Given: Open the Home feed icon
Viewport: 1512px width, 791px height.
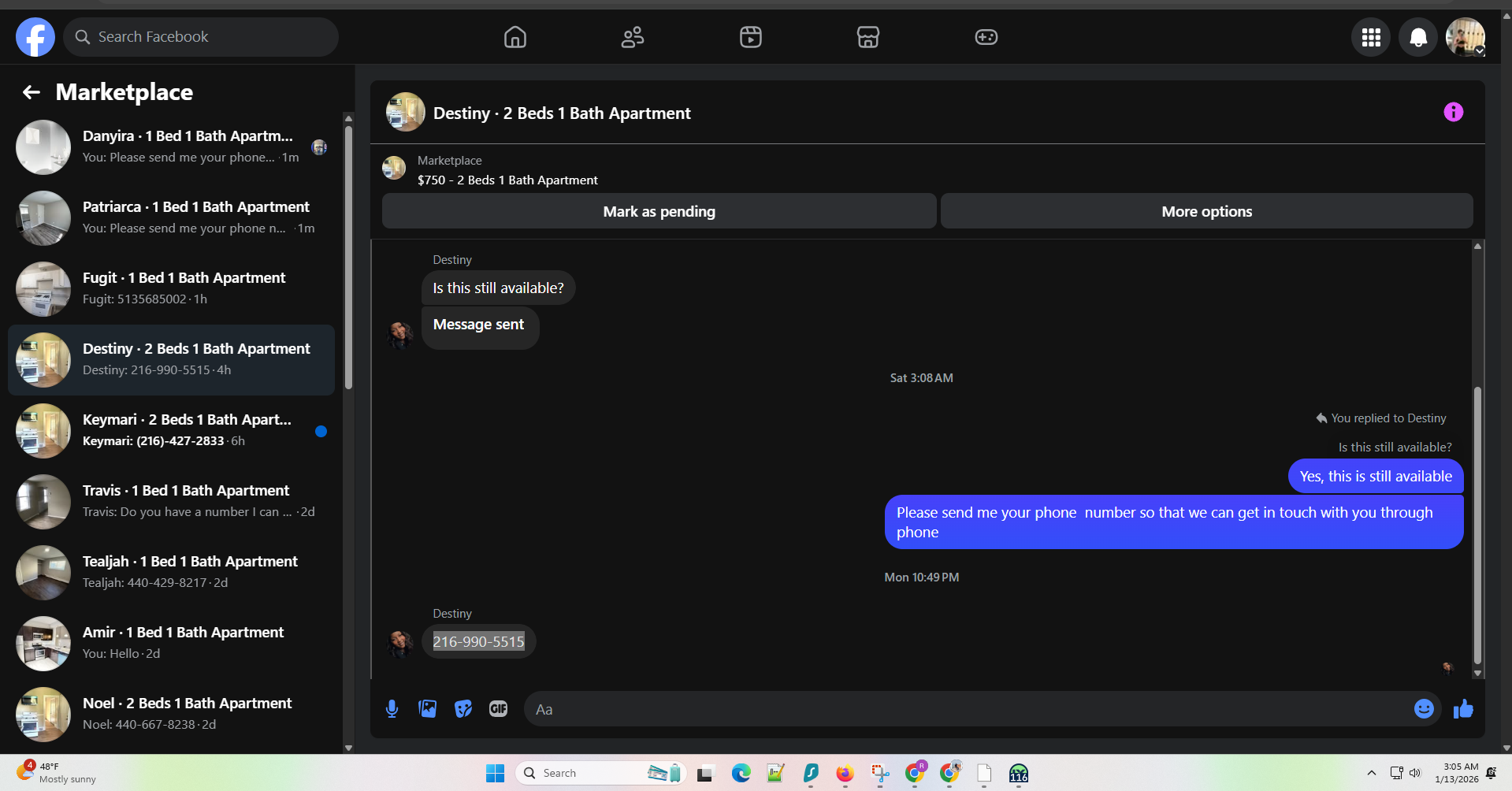Looking at the screenshot, I should pyautogui.click(x=515, y=37).
